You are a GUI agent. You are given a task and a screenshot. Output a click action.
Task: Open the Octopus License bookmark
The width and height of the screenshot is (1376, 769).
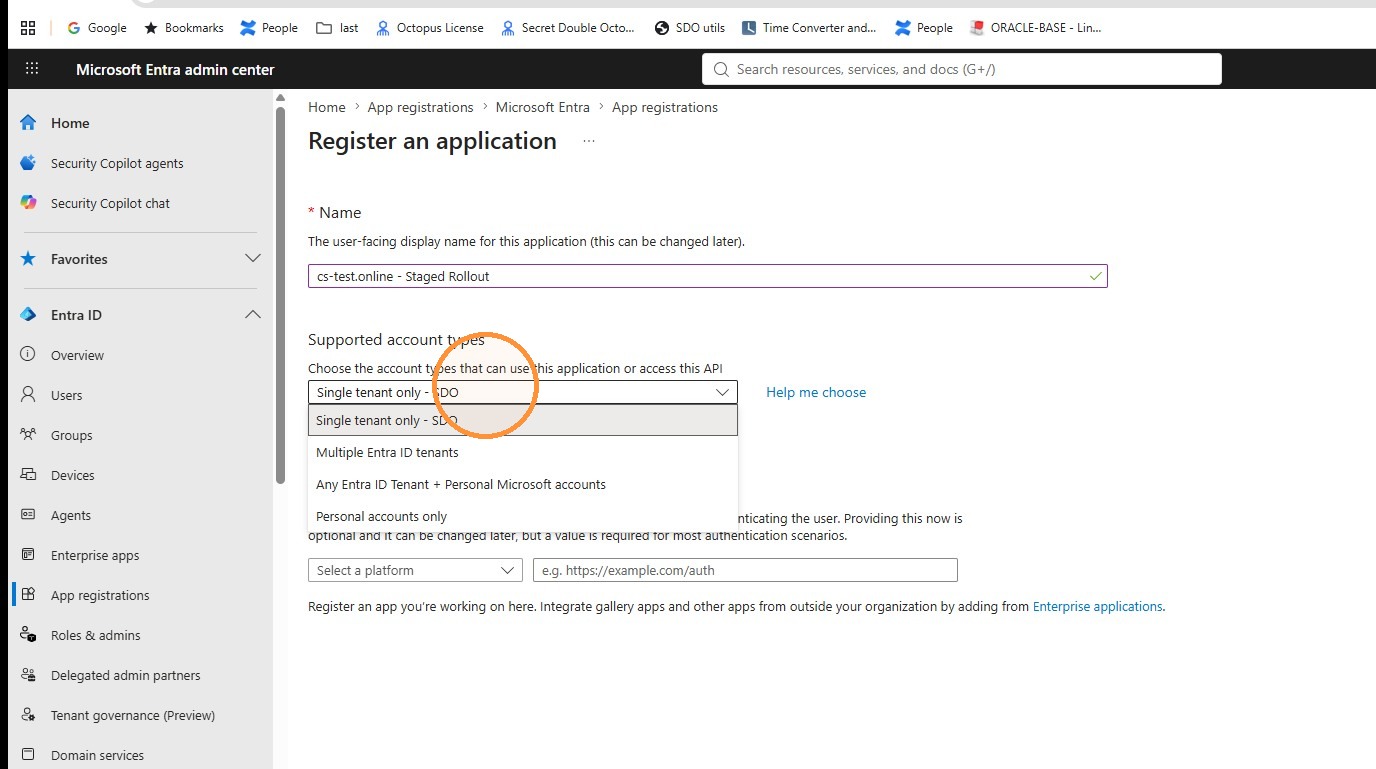tap(430, 28)
